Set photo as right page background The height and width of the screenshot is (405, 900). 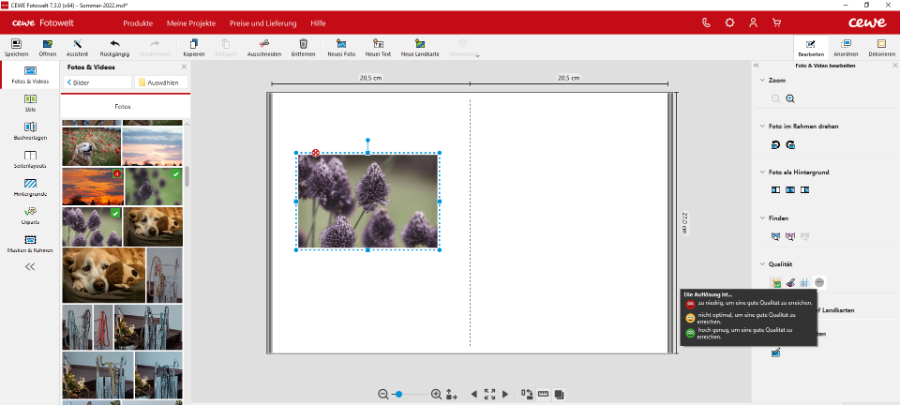click(x=805, y=189)
